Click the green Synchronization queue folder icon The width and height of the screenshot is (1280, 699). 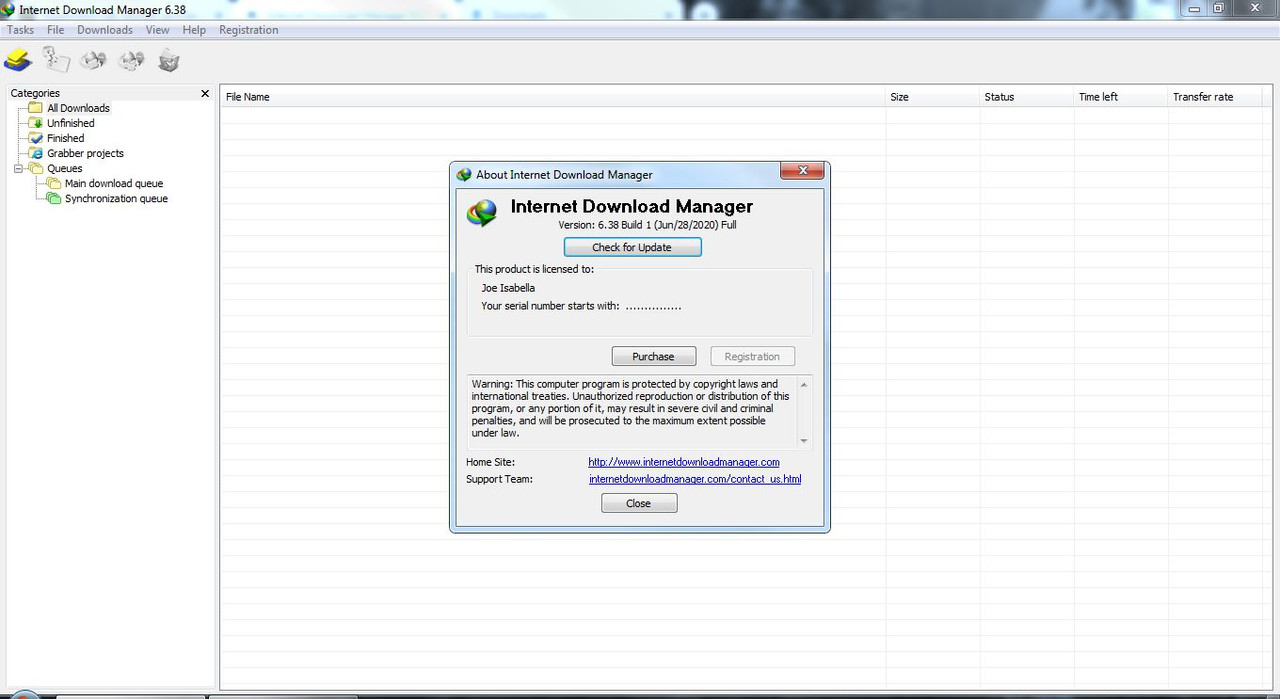(54, 198)
